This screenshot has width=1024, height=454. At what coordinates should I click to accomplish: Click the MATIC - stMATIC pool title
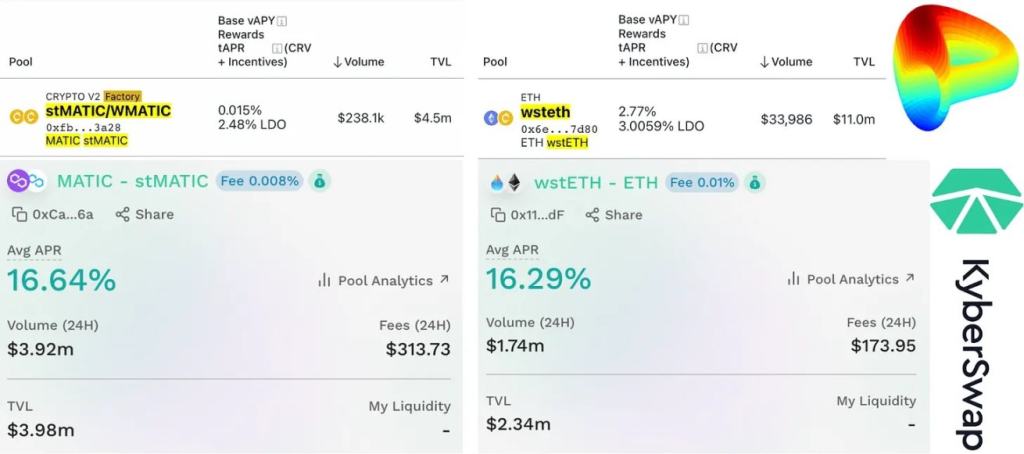(133, 181)
